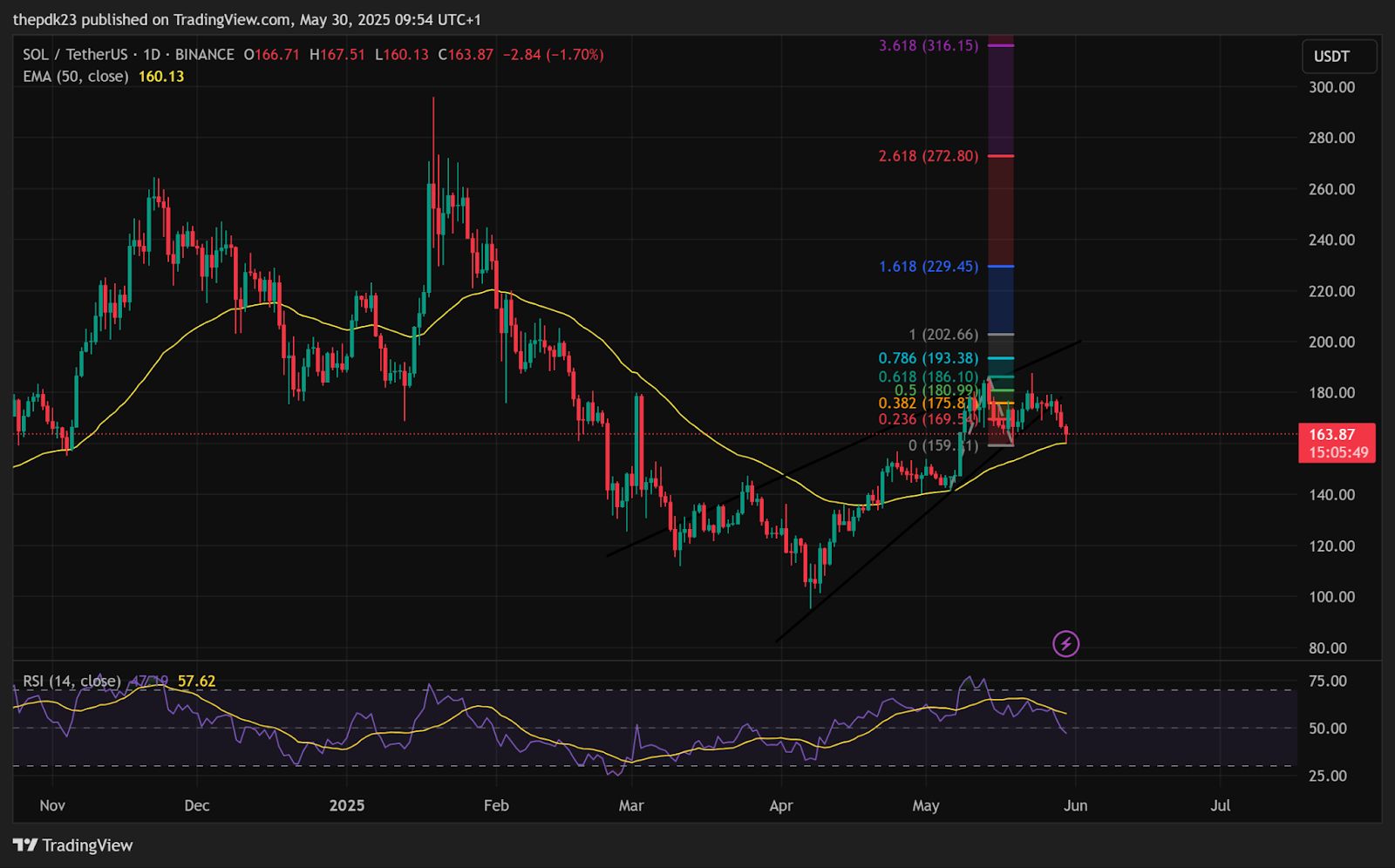Click the 2025 label on time axis
1395x868 pixels.
pyautogui.click(x=347, y=805)
